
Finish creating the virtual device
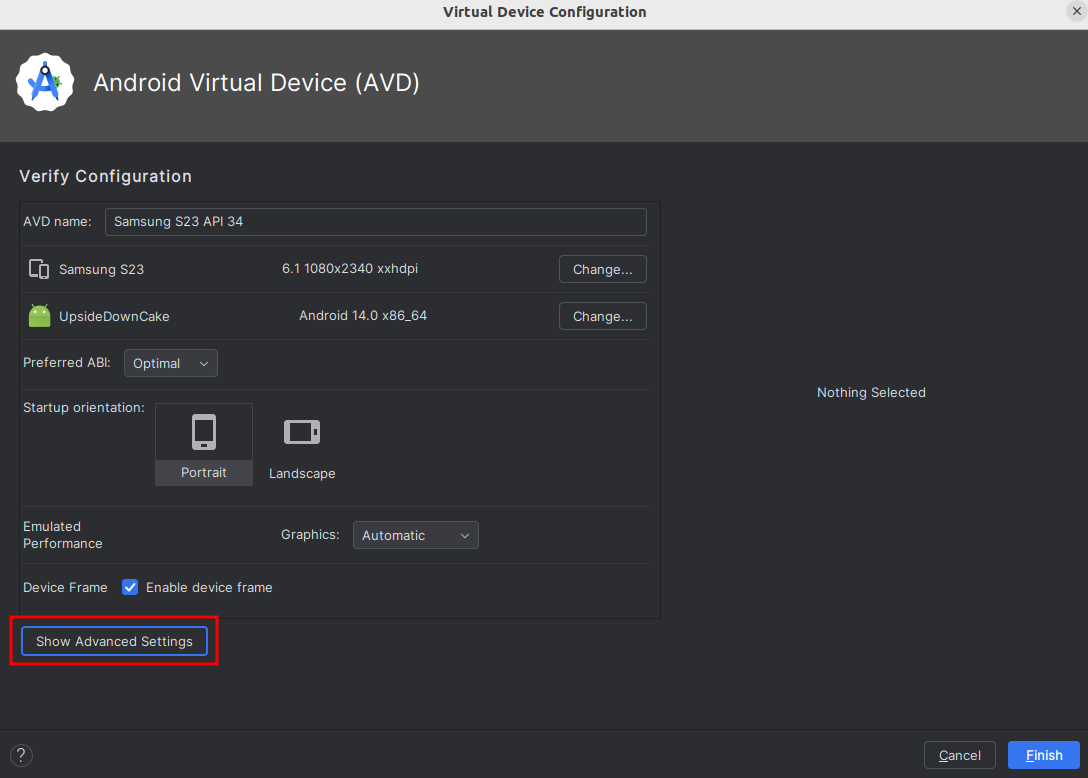coord(1044,755)
